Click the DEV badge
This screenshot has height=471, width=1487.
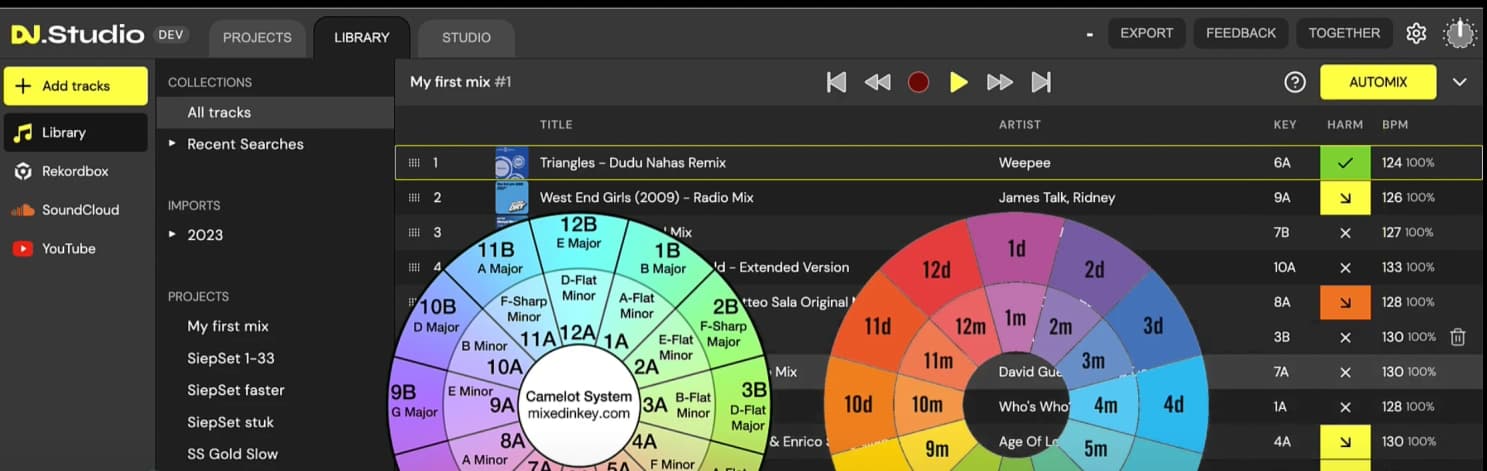(x=171, y=34)
